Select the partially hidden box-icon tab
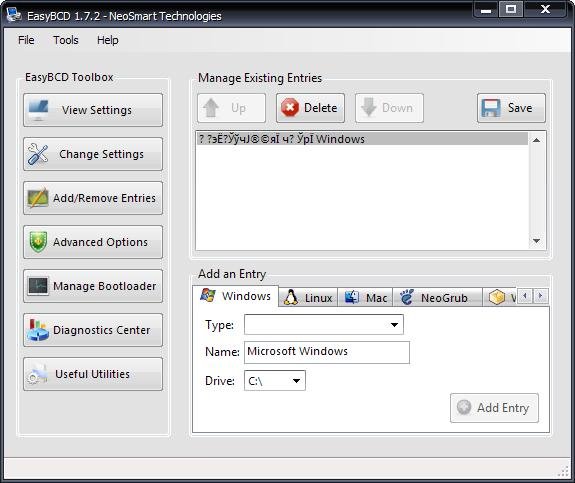Screen dimensions: 575x483 (499, 297)
